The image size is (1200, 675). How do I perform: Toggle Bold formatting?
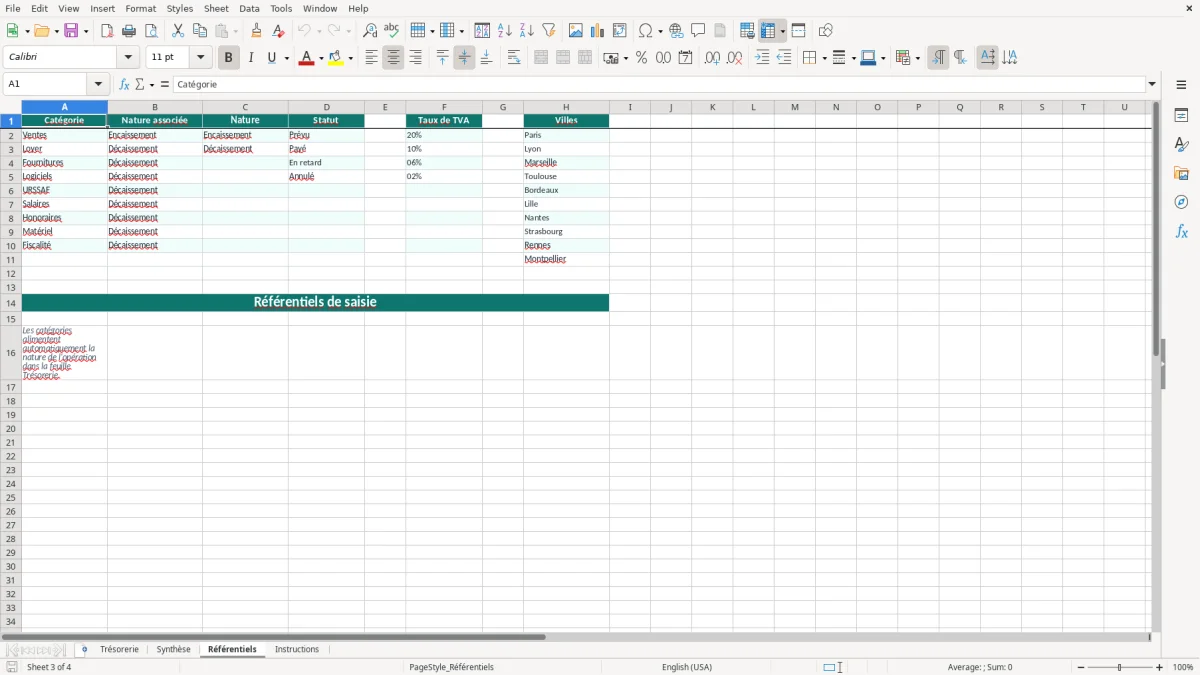(x=228, y=58)
